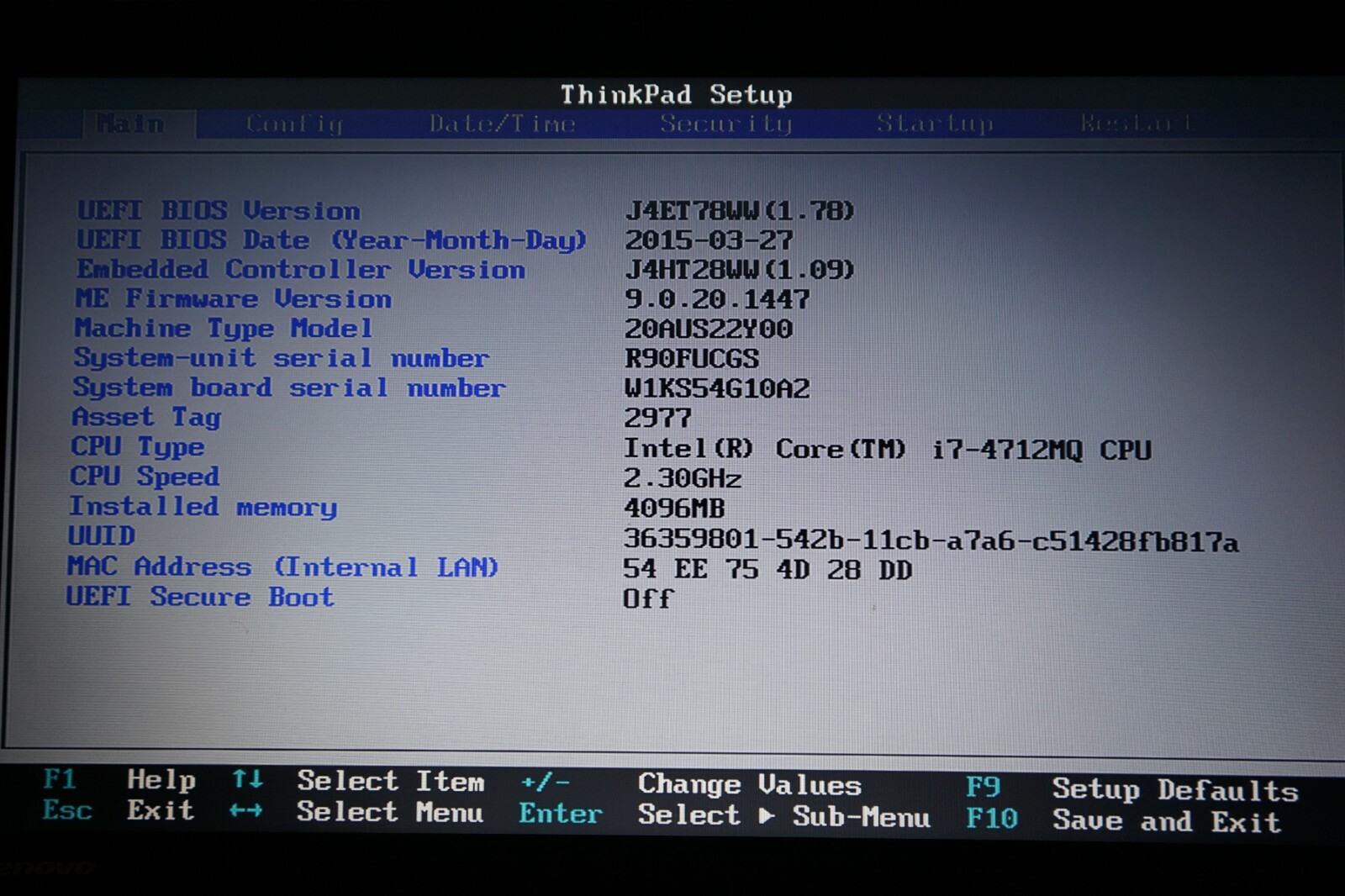This screenshot has width=1345, height=896.
Task: Select the CPU Speed label
Action: tap(145, 477)
